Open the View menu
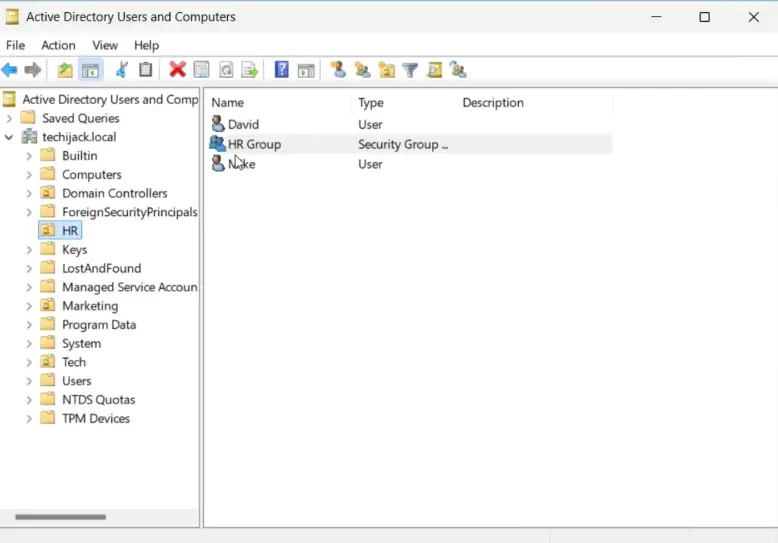The width and height of the screenshot is (778, 543). point(105,45)
